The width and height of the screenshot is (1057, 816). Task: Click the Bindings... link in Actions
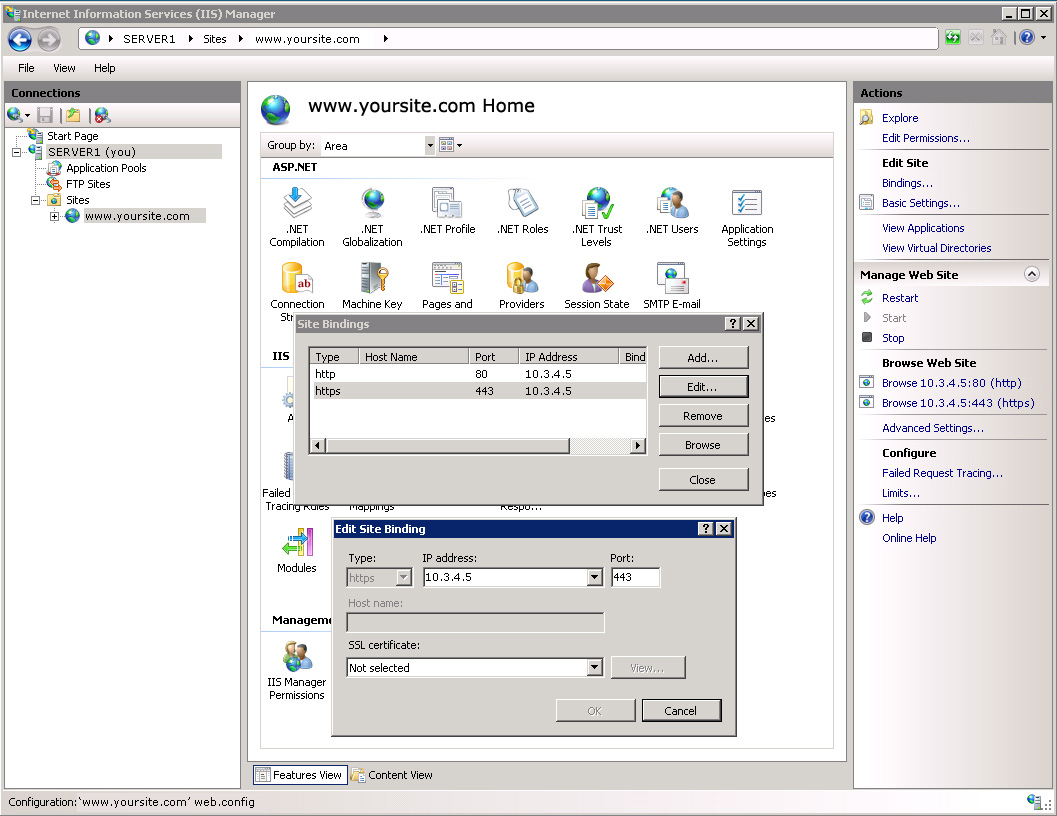tap(907, 183)
